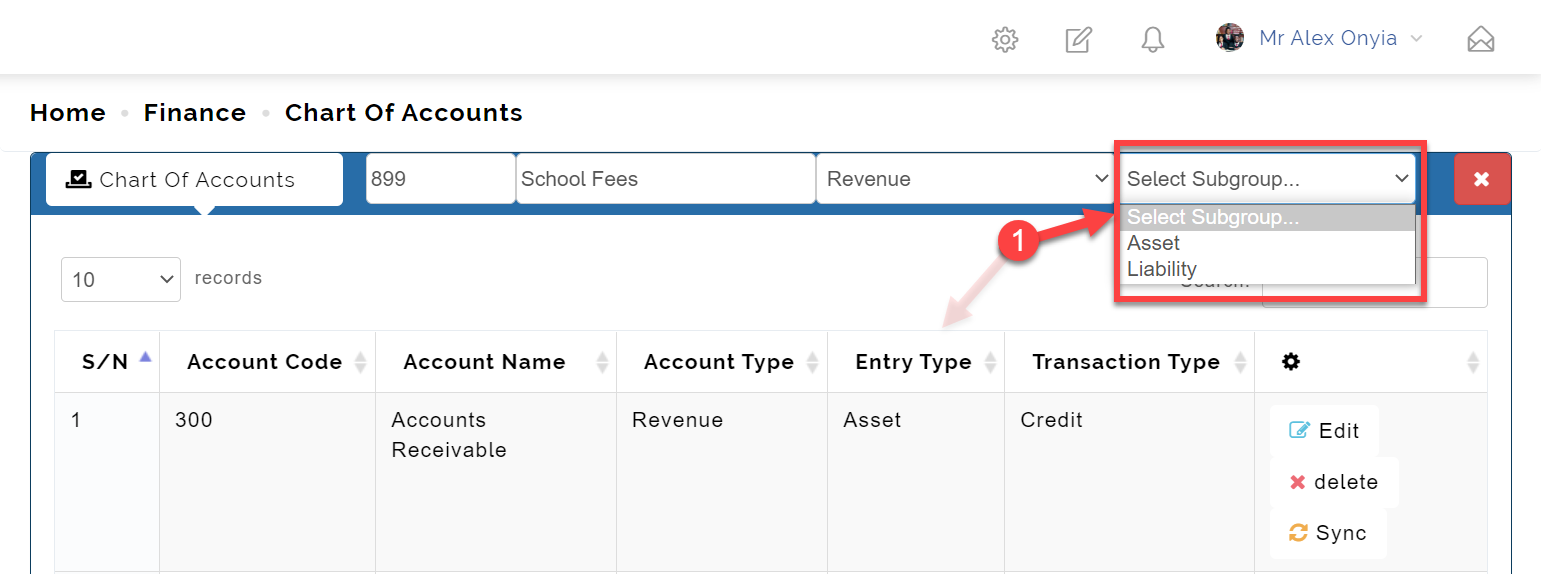Click the red X cancel button

[1482, 179]
